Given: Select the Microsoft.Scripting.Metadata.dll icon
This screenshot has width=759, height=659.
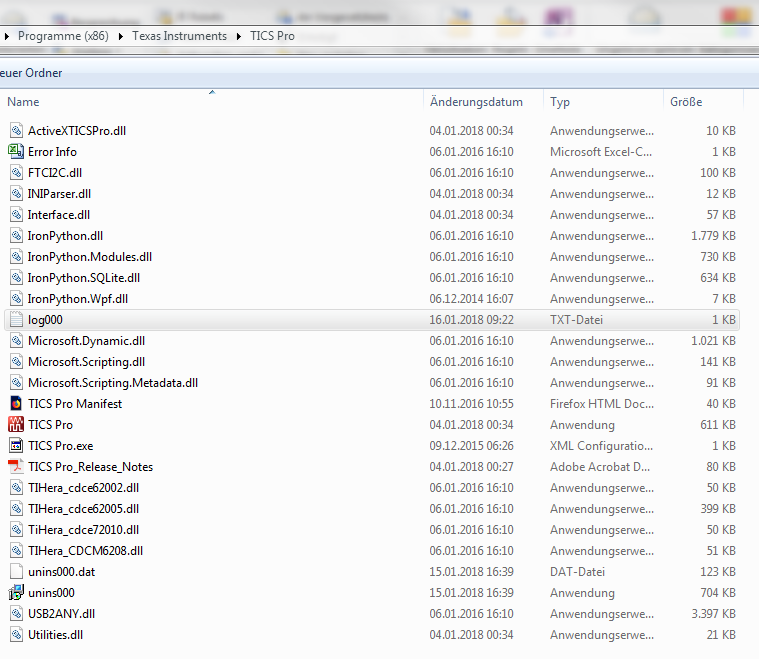Looking at the screenshot, I should point(16,383).
